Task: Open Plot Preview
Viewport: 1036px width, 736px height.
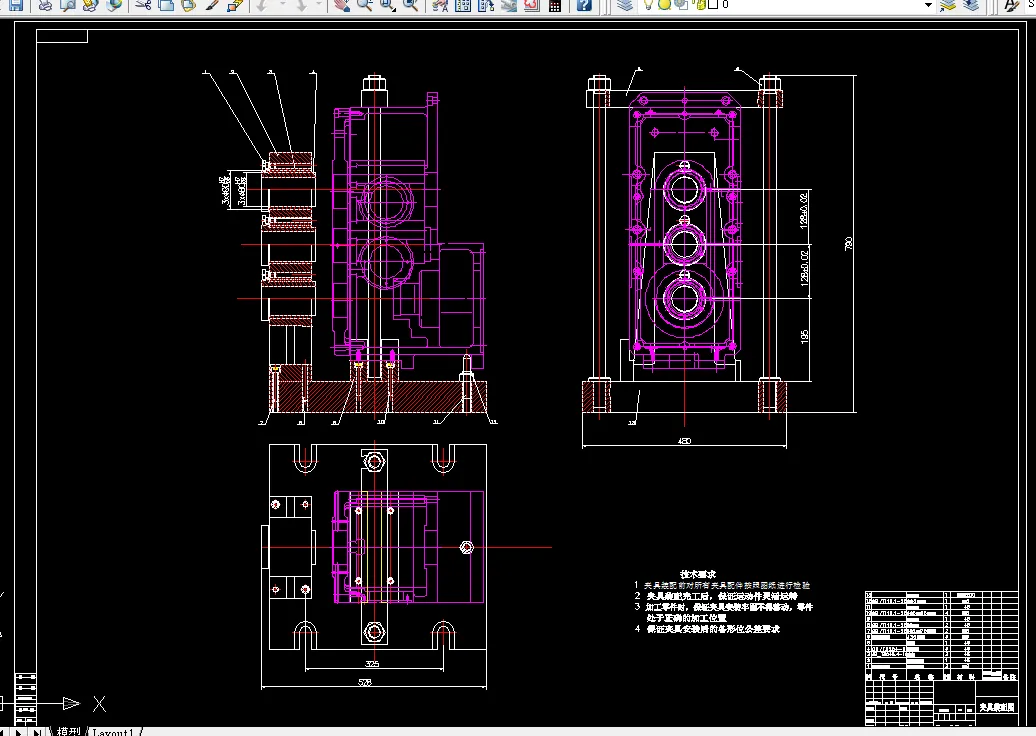Action: tap(67, 5)
